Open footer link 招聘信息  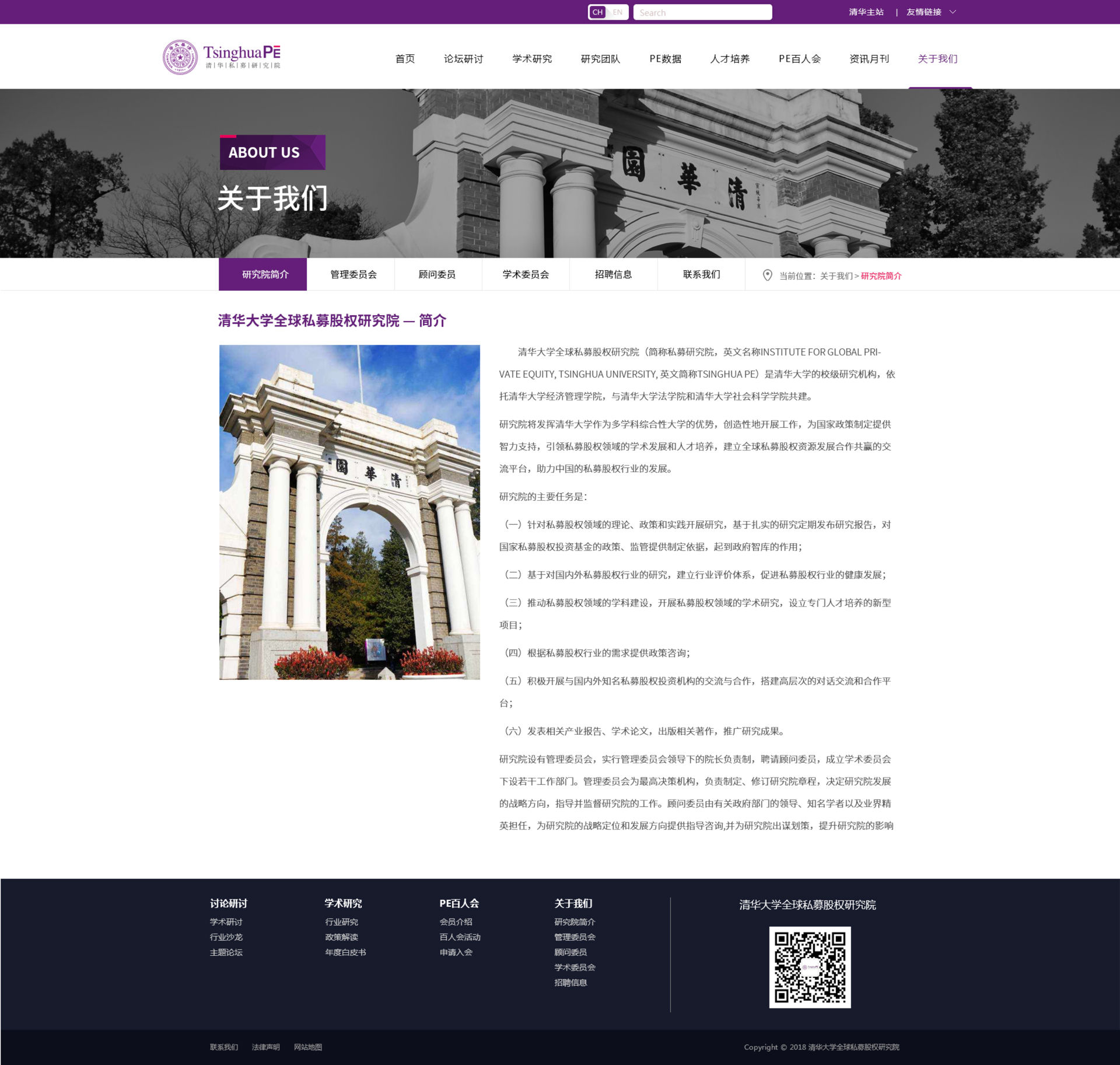tap(570, 983)
